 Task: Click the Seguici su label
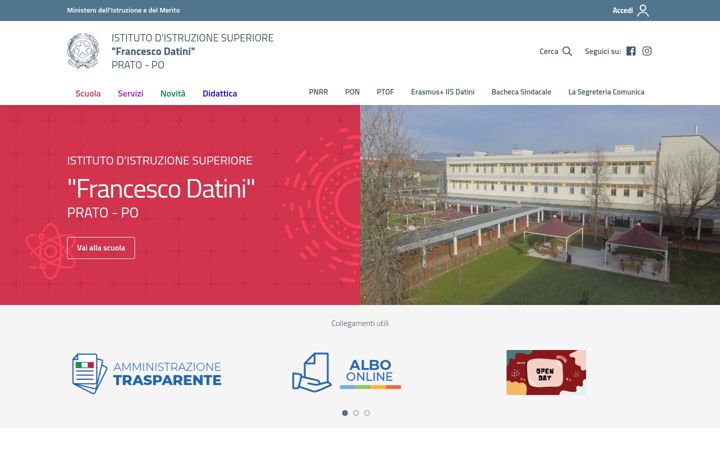tap(602, 51)
